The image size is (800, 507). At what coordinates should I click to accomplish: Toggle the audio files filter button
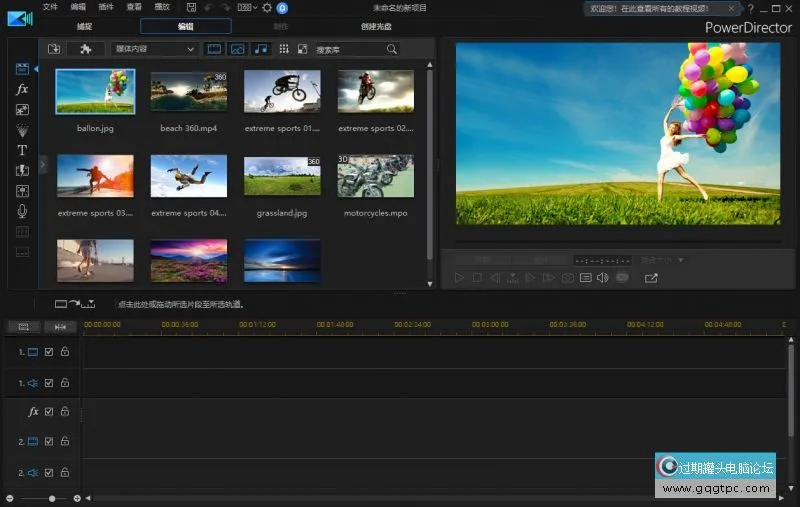261,49
